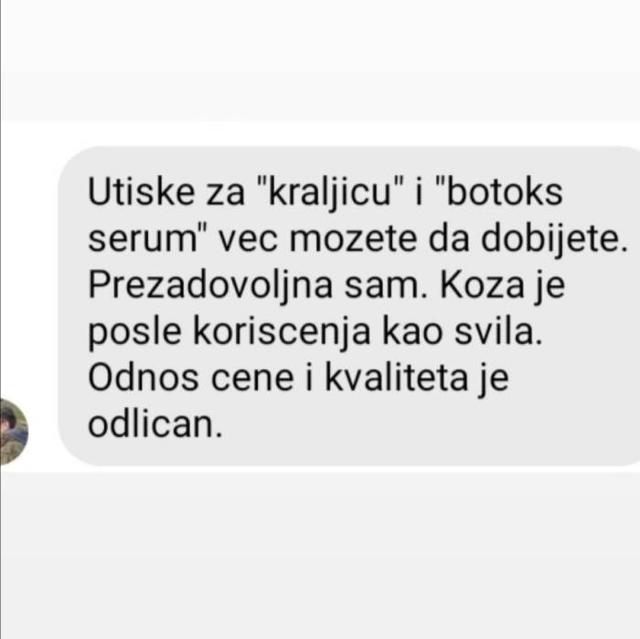Open the sender's profile picture avatar
This screenshot has height=639, width=640.
13,431
